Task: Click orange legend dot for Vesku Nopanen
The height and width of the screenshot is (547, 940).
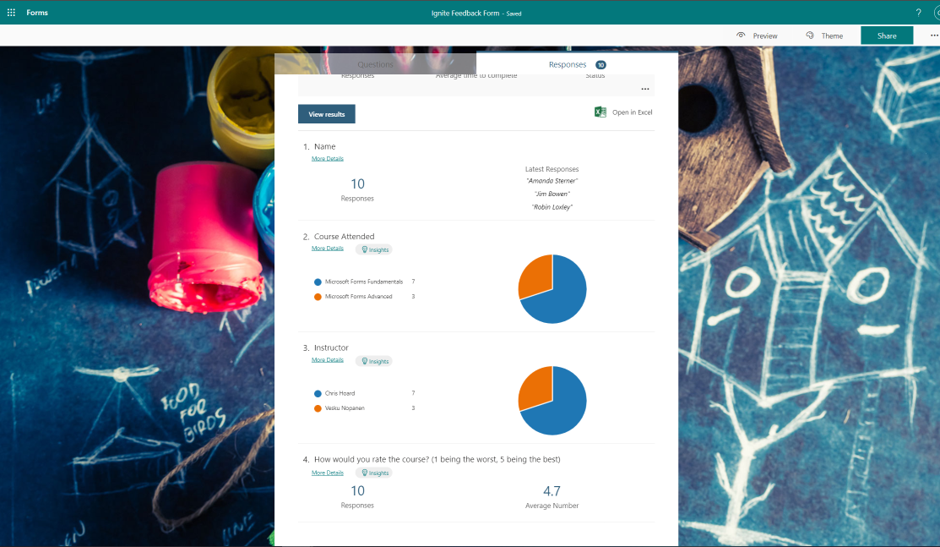Action: click(x=318, y=408)
